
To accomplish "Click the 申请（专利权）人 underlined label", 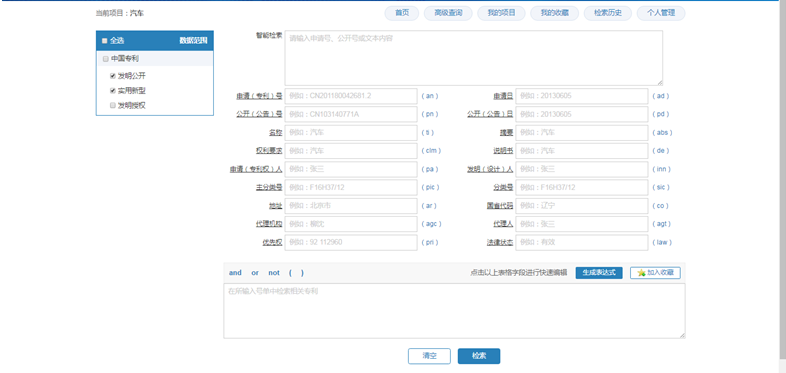I will [x=256, y=169].
